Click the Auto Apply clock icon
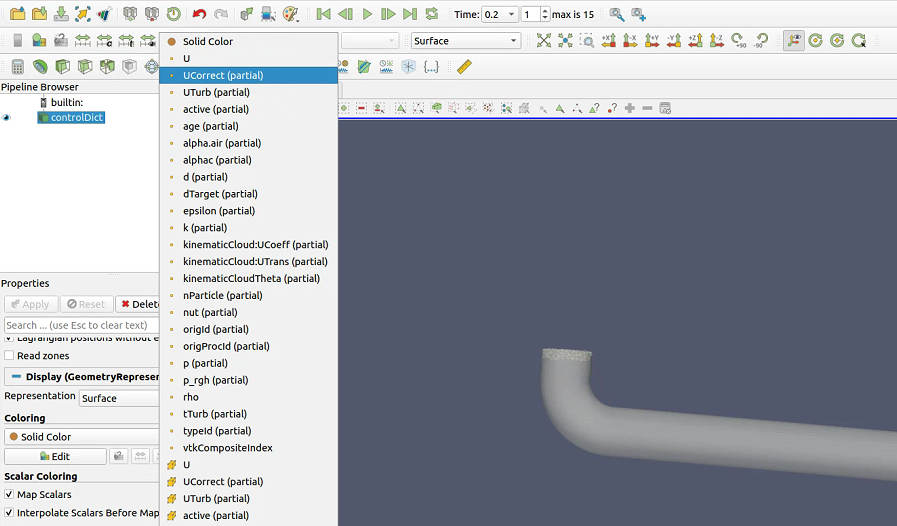The height and width of the screenshot is (526, 897). tap(173, 14)
